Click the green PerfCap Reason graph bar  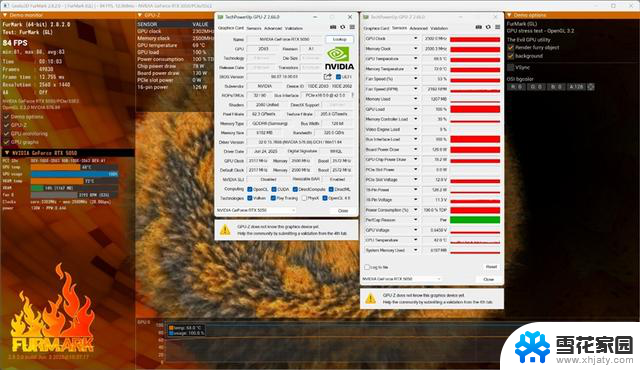coord(475,220)
